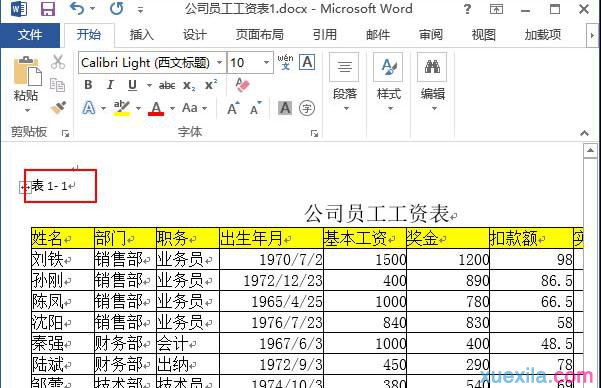Click the 姓名 header cell

pos(62,238)
